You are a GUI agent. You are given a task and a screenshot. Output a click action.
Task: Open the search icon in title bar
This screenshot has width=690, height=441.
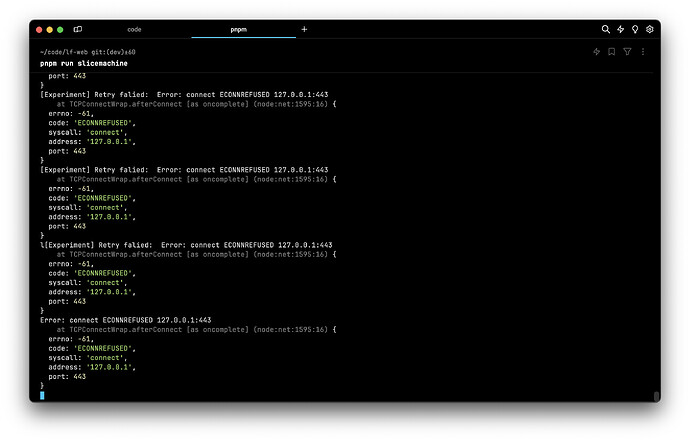606,29
